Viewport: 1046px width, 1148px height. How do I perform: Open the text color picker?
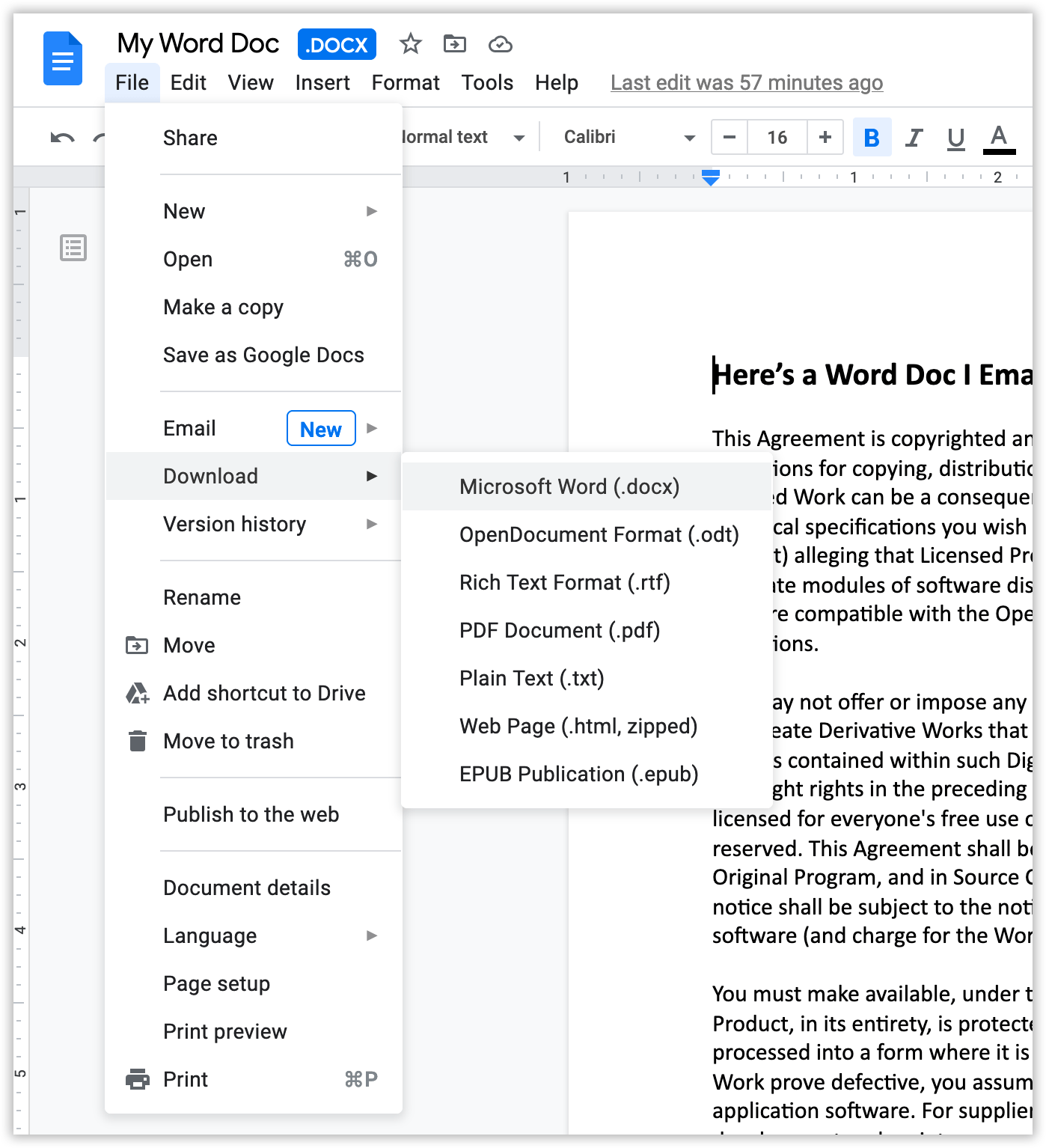click(999, 138)
